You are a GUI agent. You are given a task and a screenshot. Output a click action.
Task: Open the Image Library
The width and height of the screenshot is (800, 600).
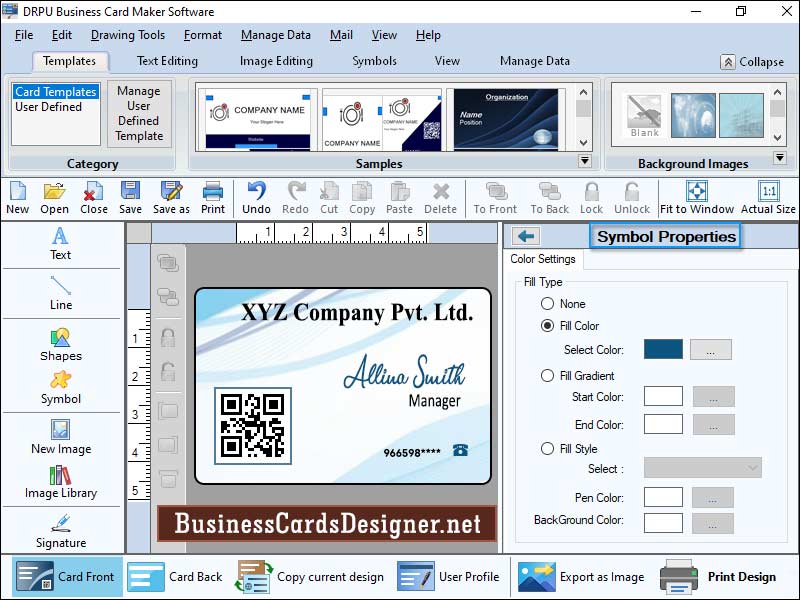click(60, 487)
